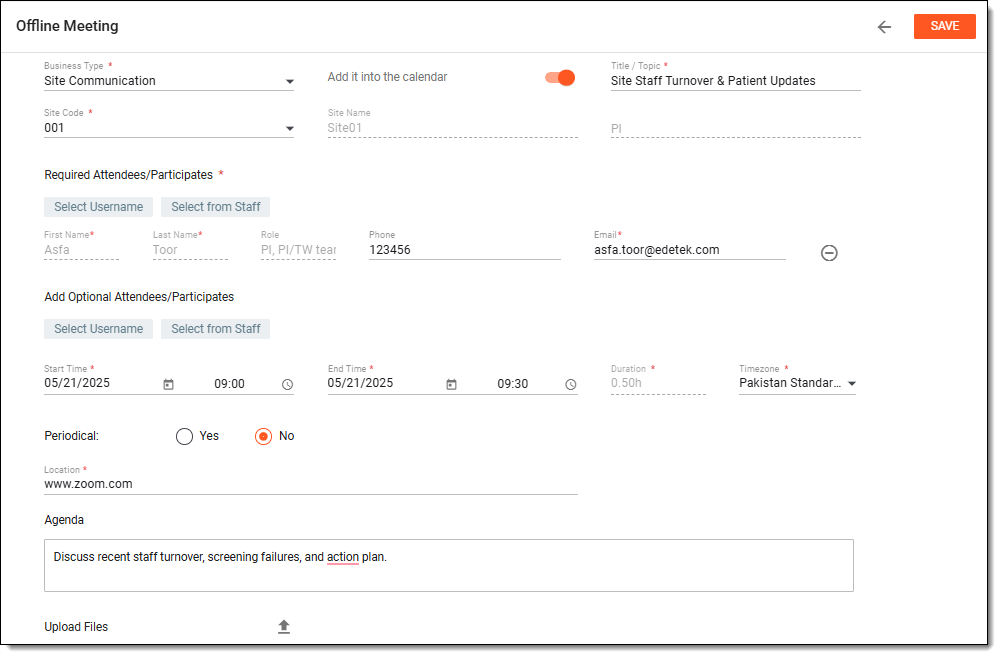Open Start Time clock picker icon

click(288, 385)
